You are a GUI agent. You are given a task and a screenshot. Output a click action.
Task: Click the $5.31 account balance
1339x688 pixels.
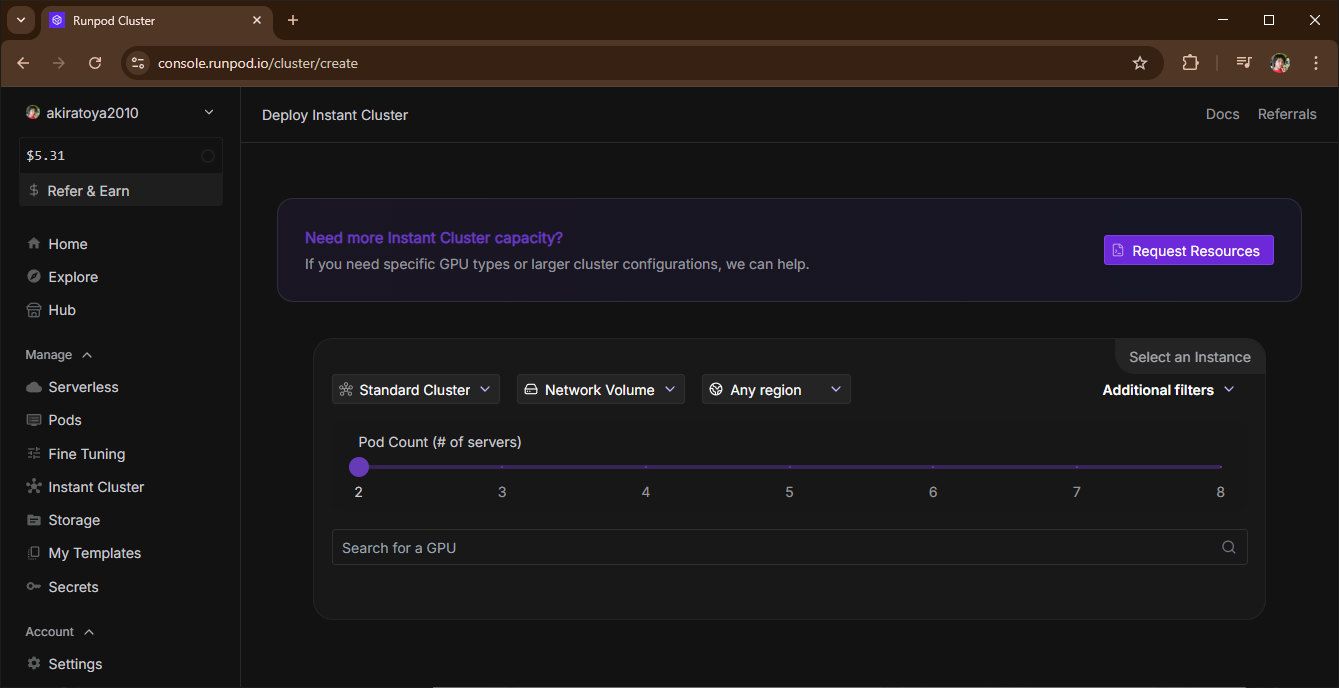pos(46,156)
